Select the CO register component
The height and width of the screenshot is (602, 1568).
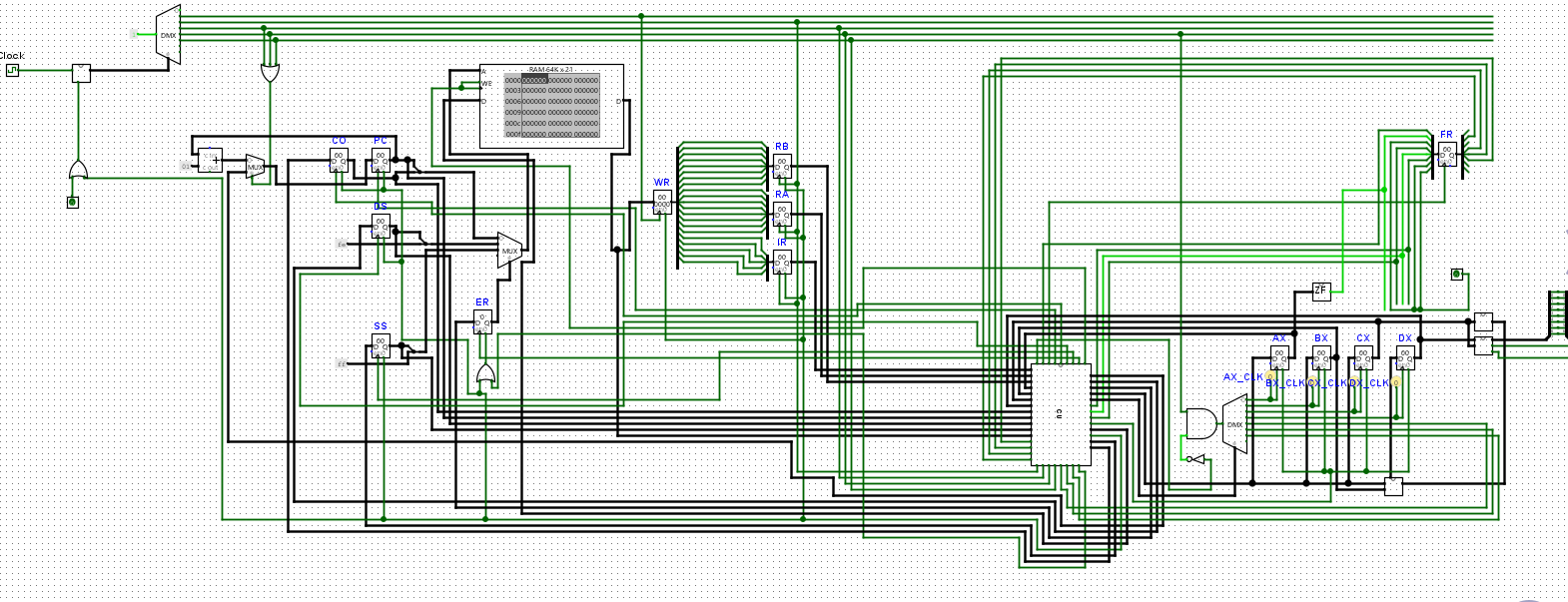[339, 161]
